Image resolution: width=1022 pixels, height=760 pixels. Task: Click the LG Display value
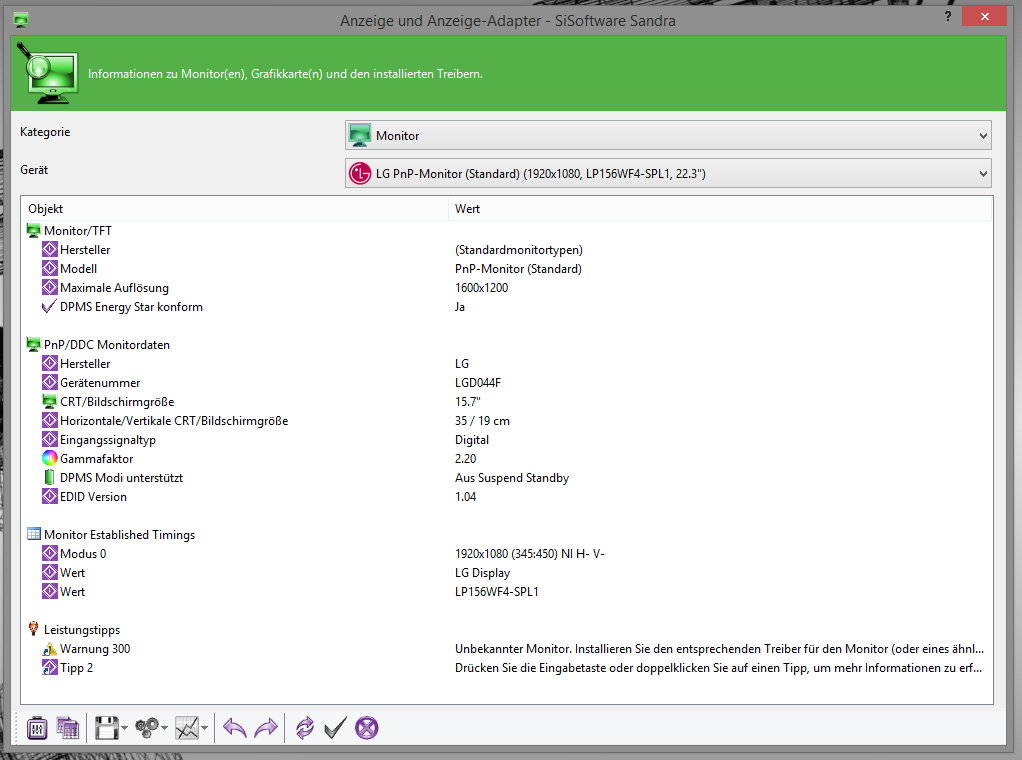[482, 573]
